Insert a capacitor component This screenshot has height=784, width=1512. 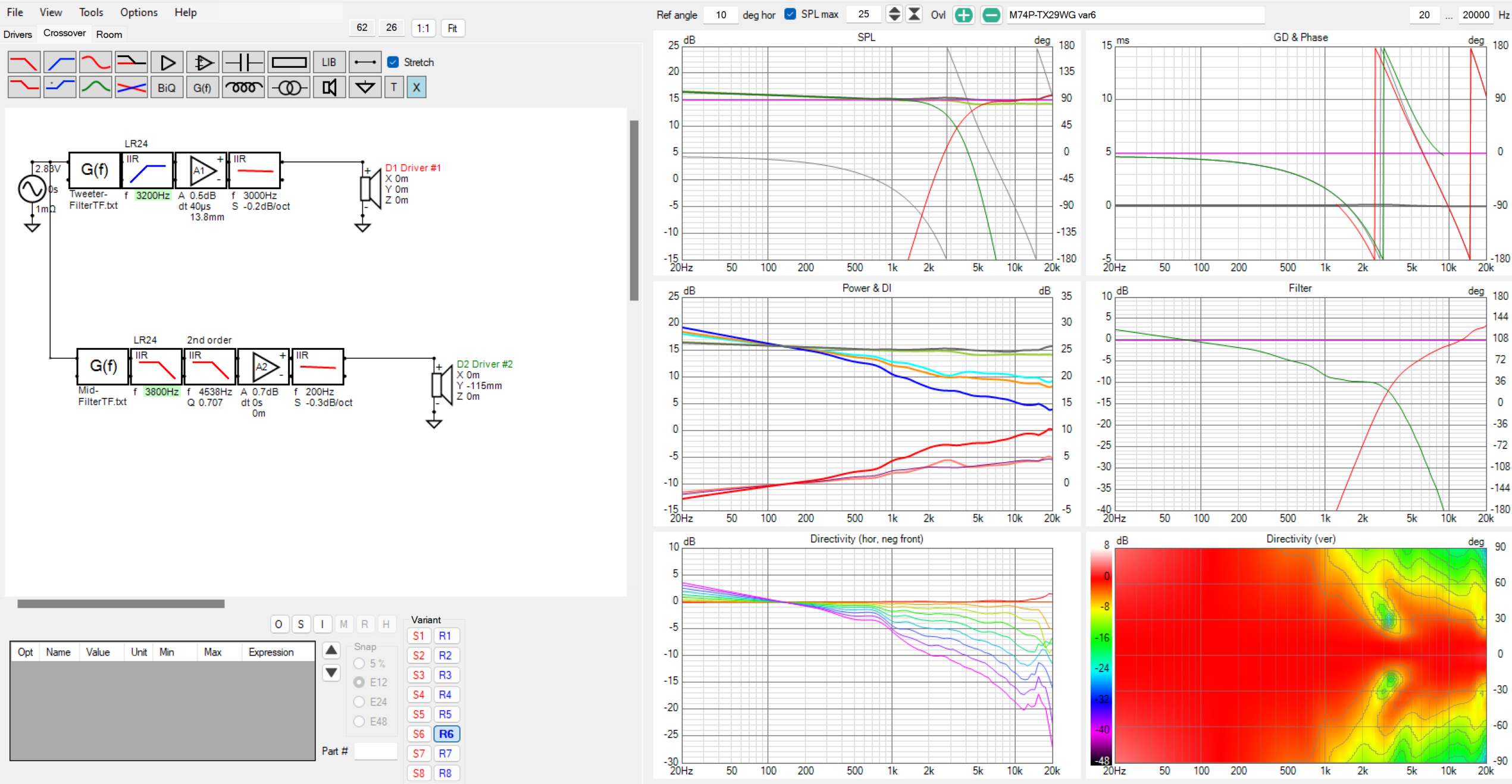(243, 62)
